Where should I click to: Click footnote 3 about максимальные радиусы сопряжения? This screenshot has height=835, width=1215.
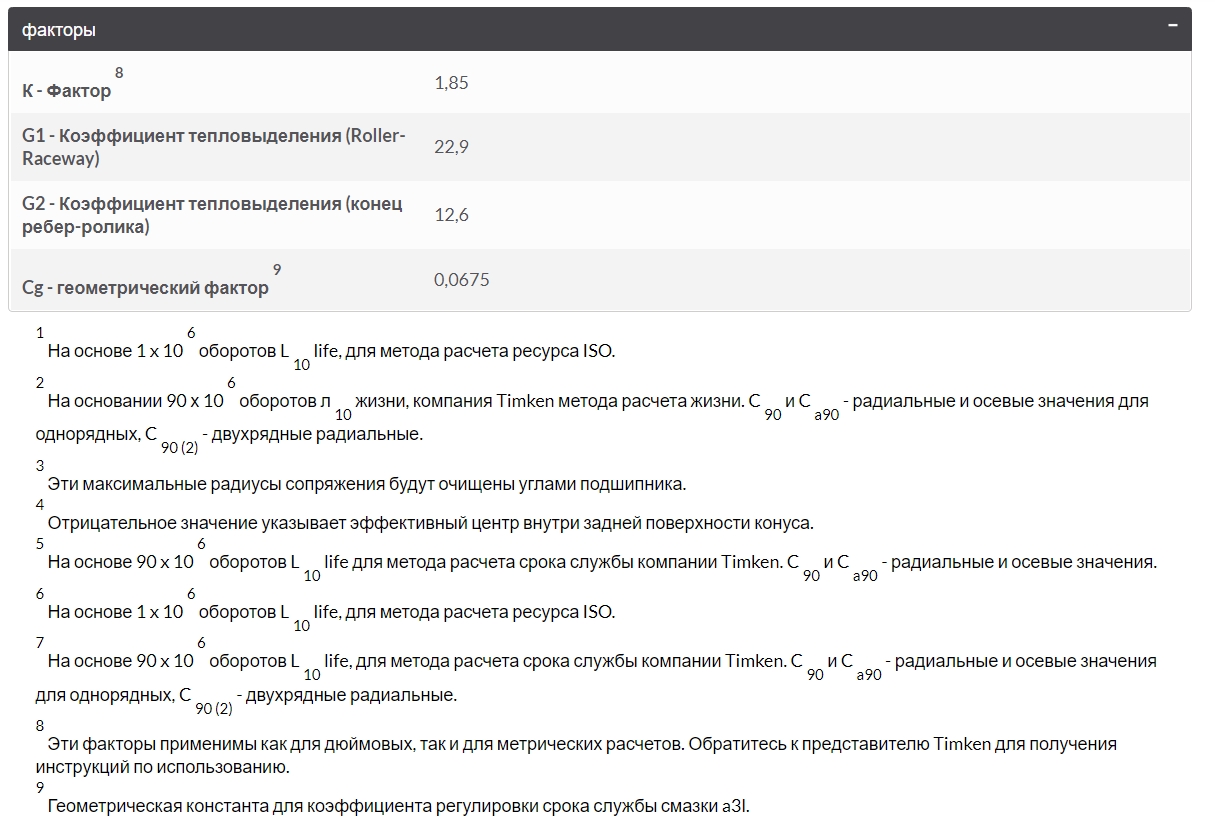point(366,485)
